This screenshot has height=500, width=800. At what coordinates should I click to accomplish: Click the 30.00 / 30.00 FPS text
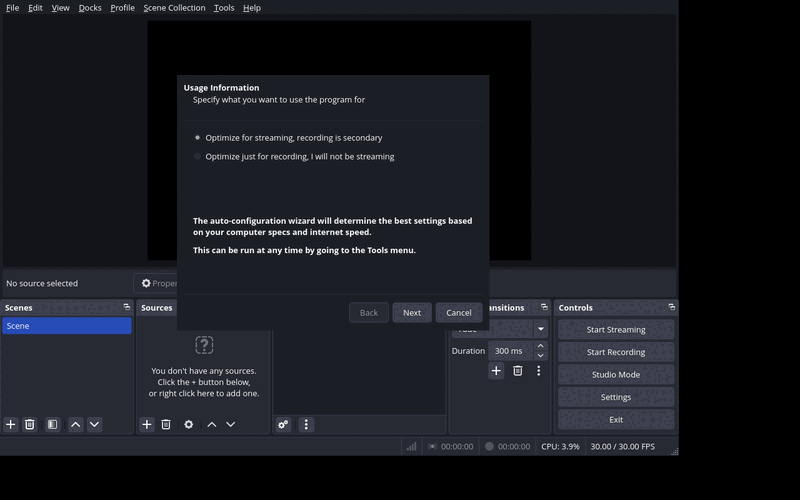622,446
